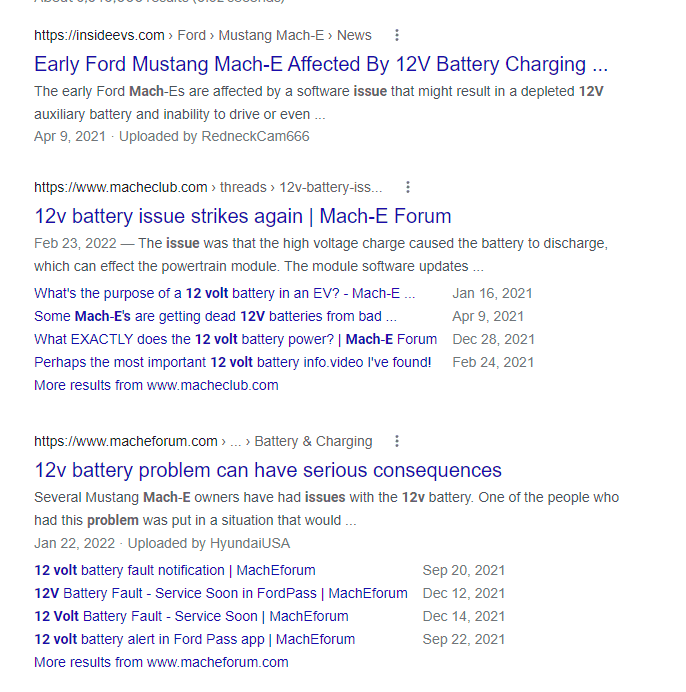Image resolution: width=686 pixels, height=692 pixels.
Task: Click the 'Jan 16, 2021' date
Action: point(492,293)
